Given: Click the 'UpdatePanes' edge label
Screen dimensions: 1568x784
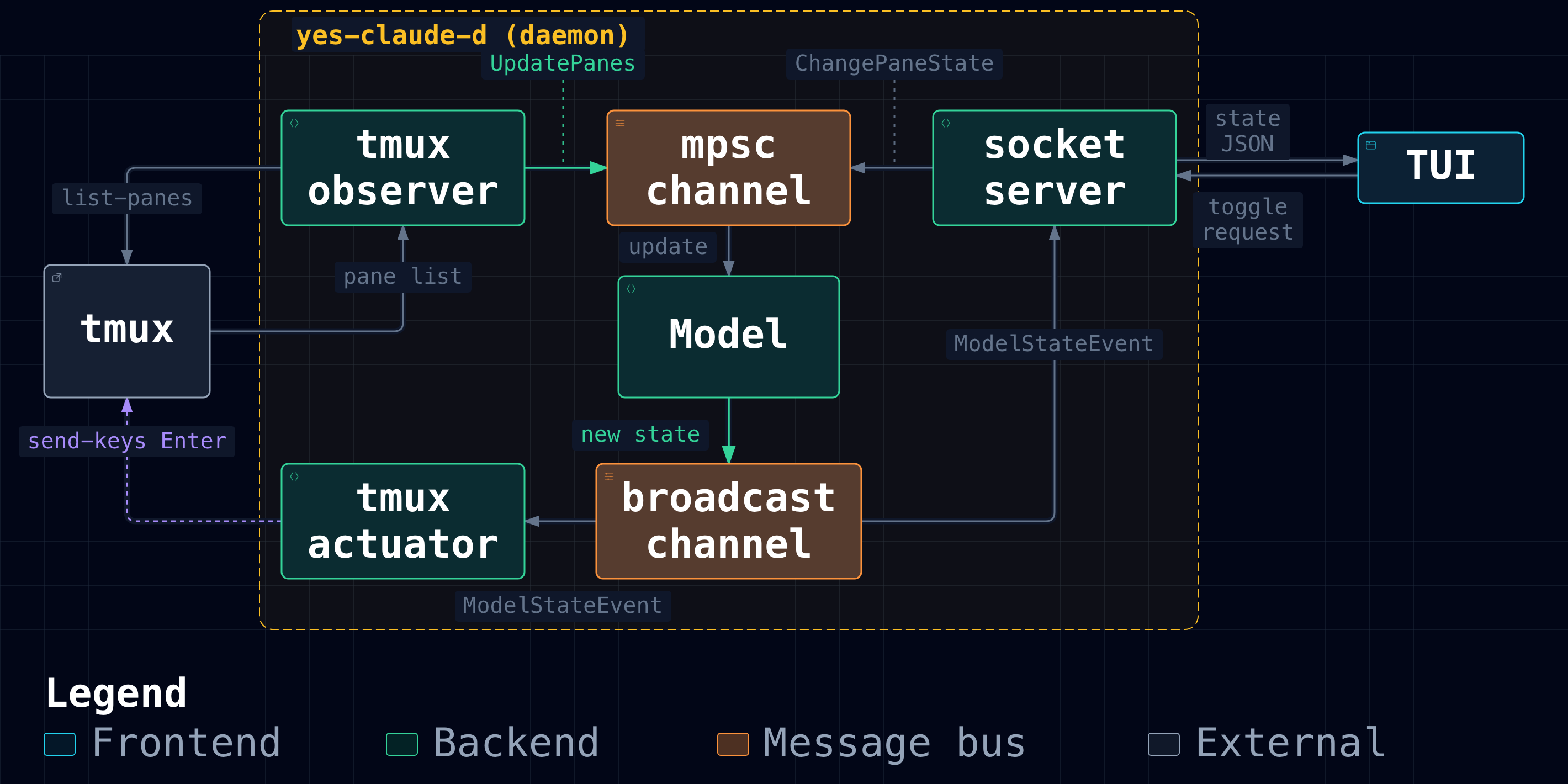Looking at the screenshot, I should pos(563,64).
